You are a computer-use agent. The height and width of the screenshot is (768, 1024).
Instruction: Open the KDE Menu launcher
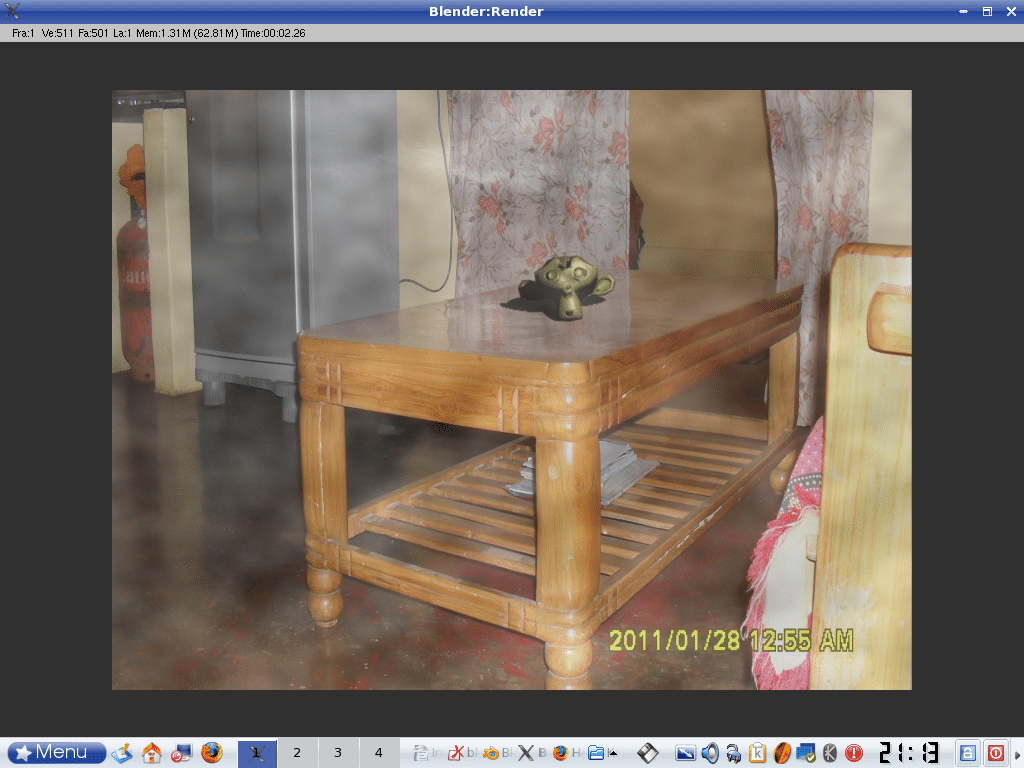pos(57,752)
